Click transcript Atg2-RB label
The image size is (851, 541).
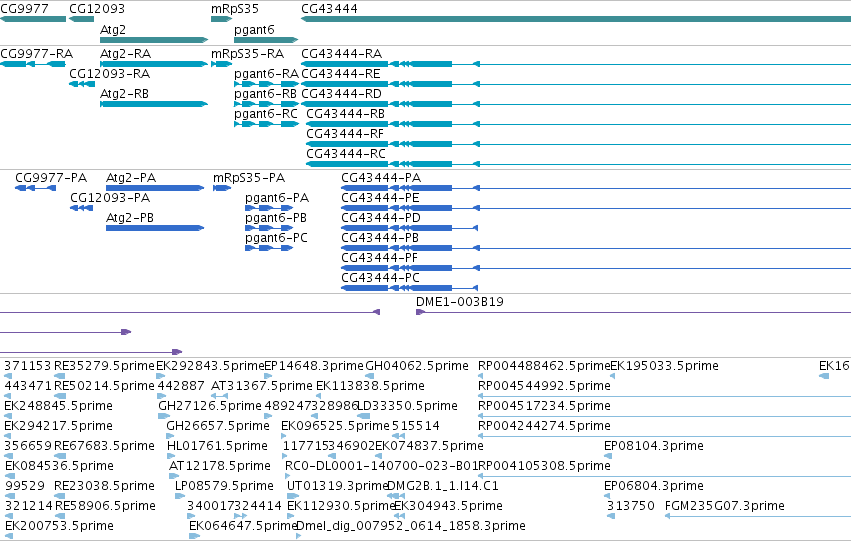[x=124, y=94]
